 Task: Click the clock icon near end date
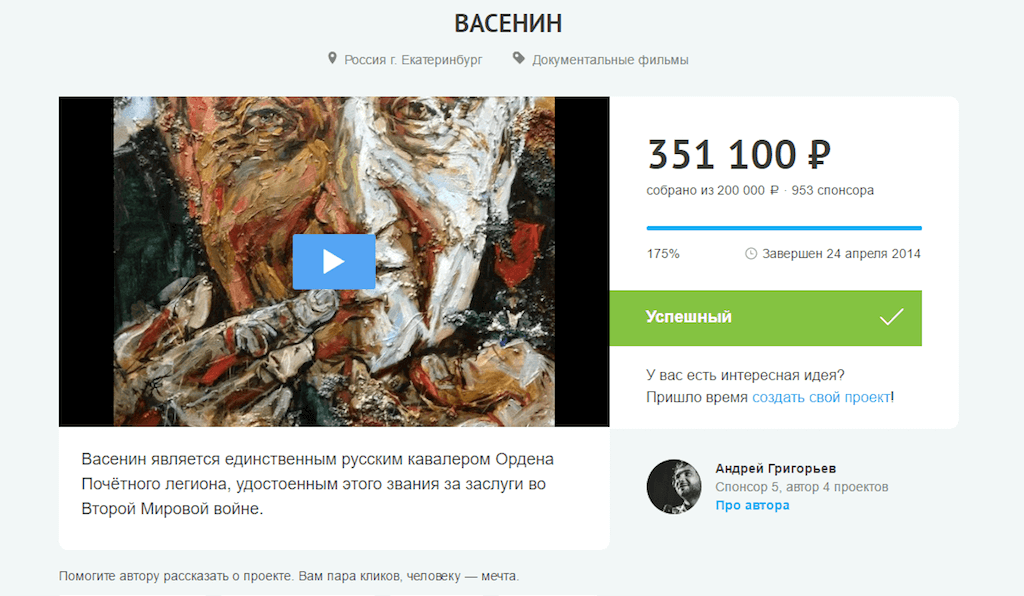coord(751,253)
